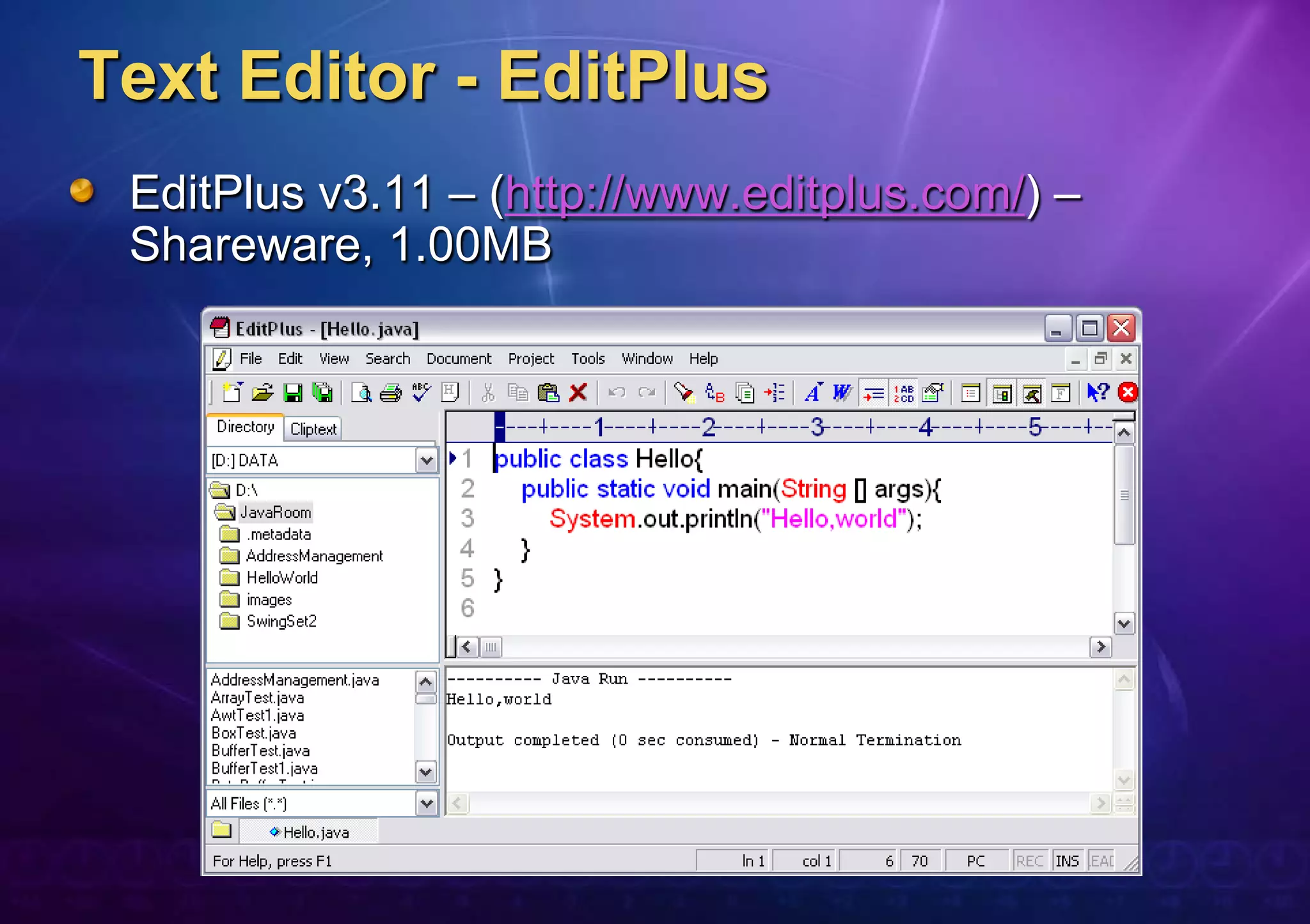Follow the http://www.editplus.com/ link

(x=766, y=194)
